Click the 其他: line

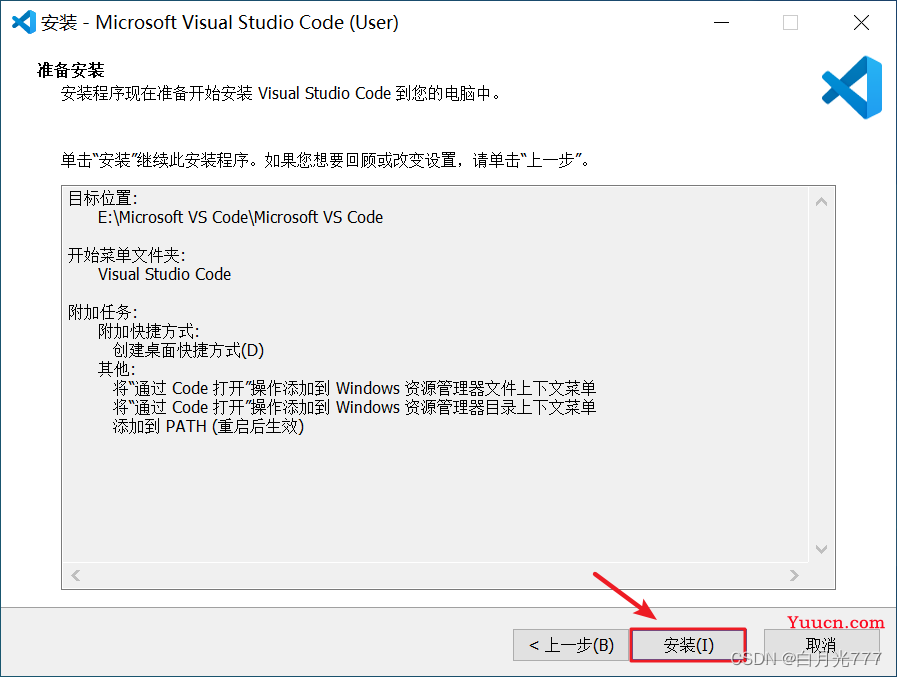(117, 369)
